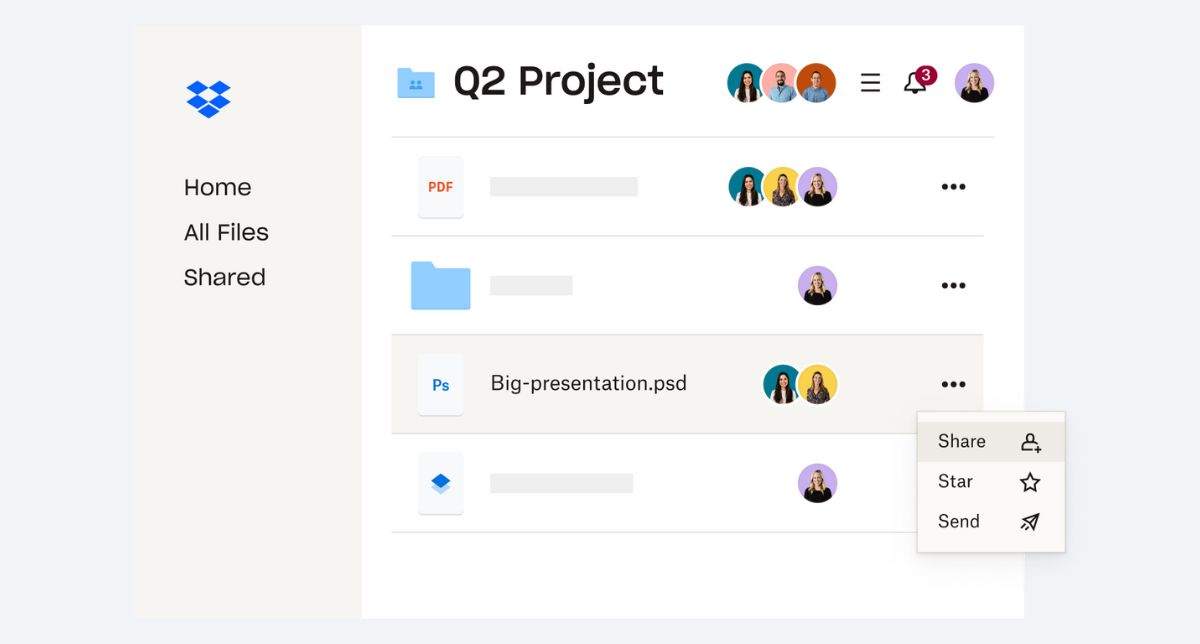The height and width of the screenshot is (644, 1200).
Task: Go to Home in the sidebar
Action: (x=217, y=188)
